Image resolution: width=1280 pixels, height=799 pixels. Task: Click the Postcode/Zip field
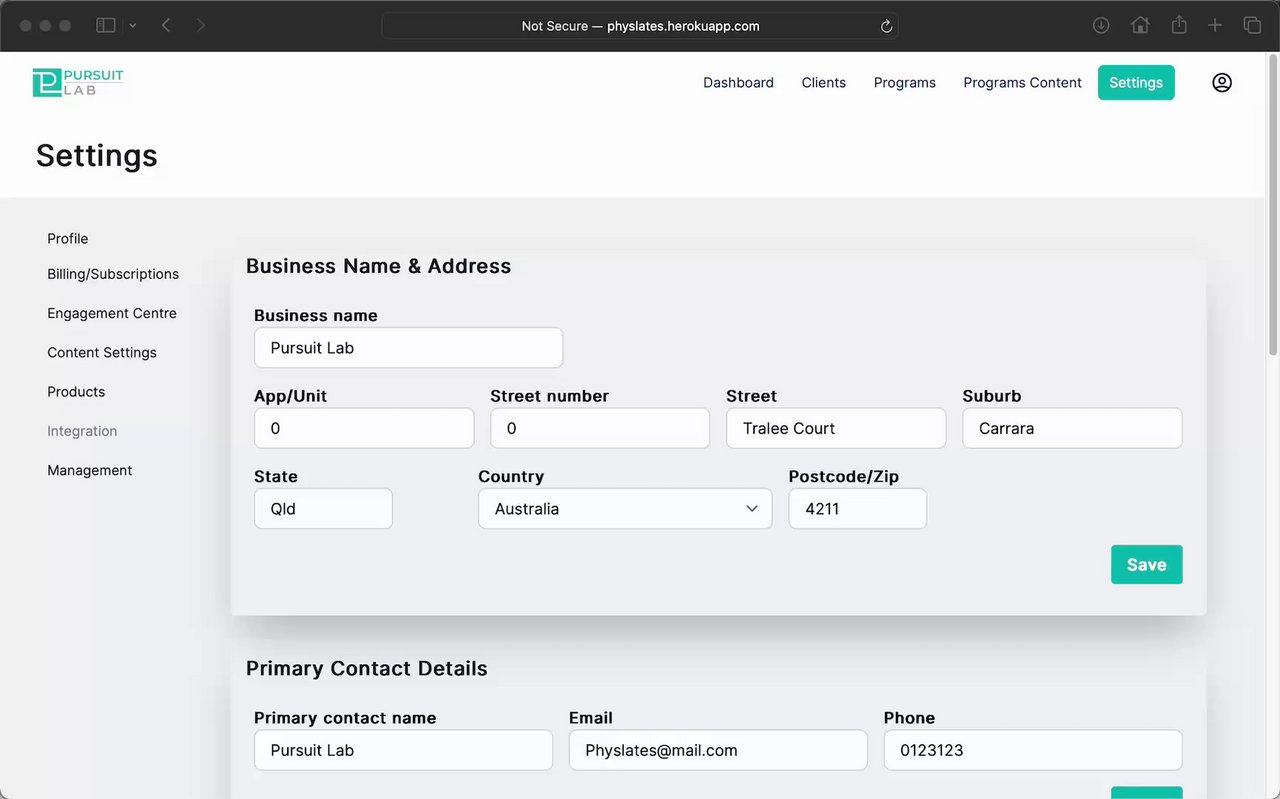tap(858, 509)
